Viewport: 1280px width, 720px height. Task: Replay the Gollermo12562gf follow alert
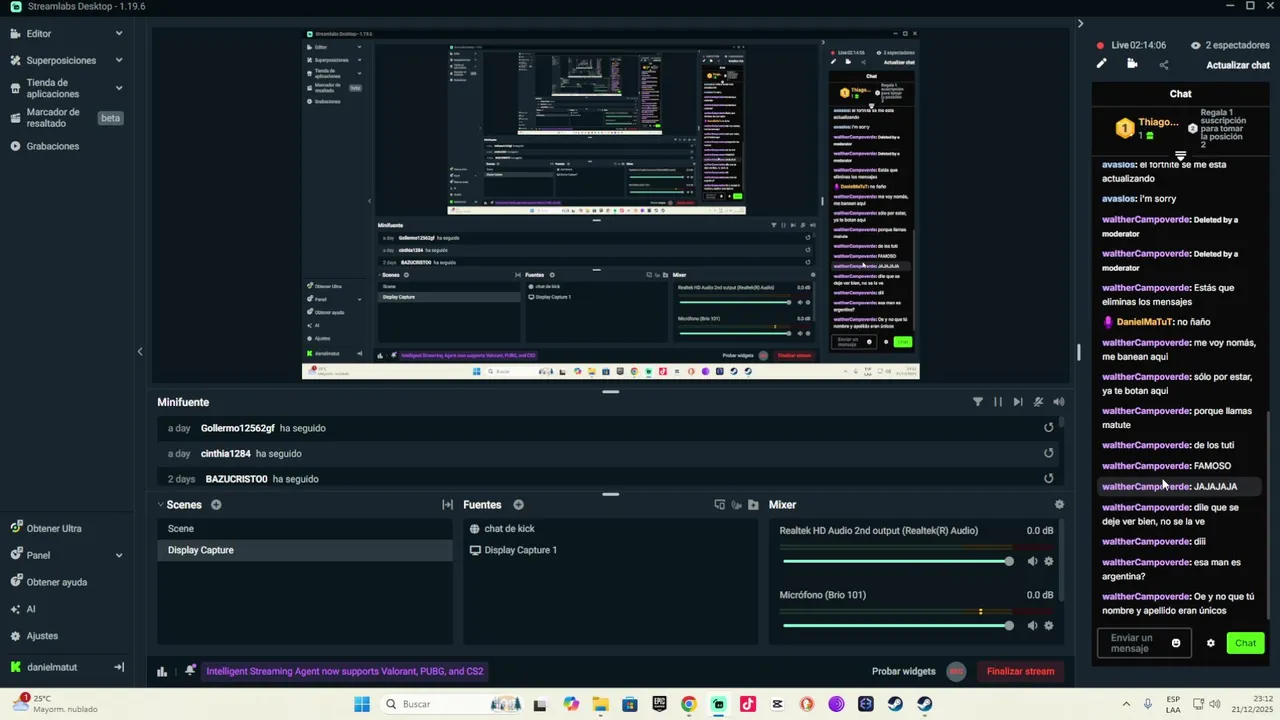[1049, 428]
